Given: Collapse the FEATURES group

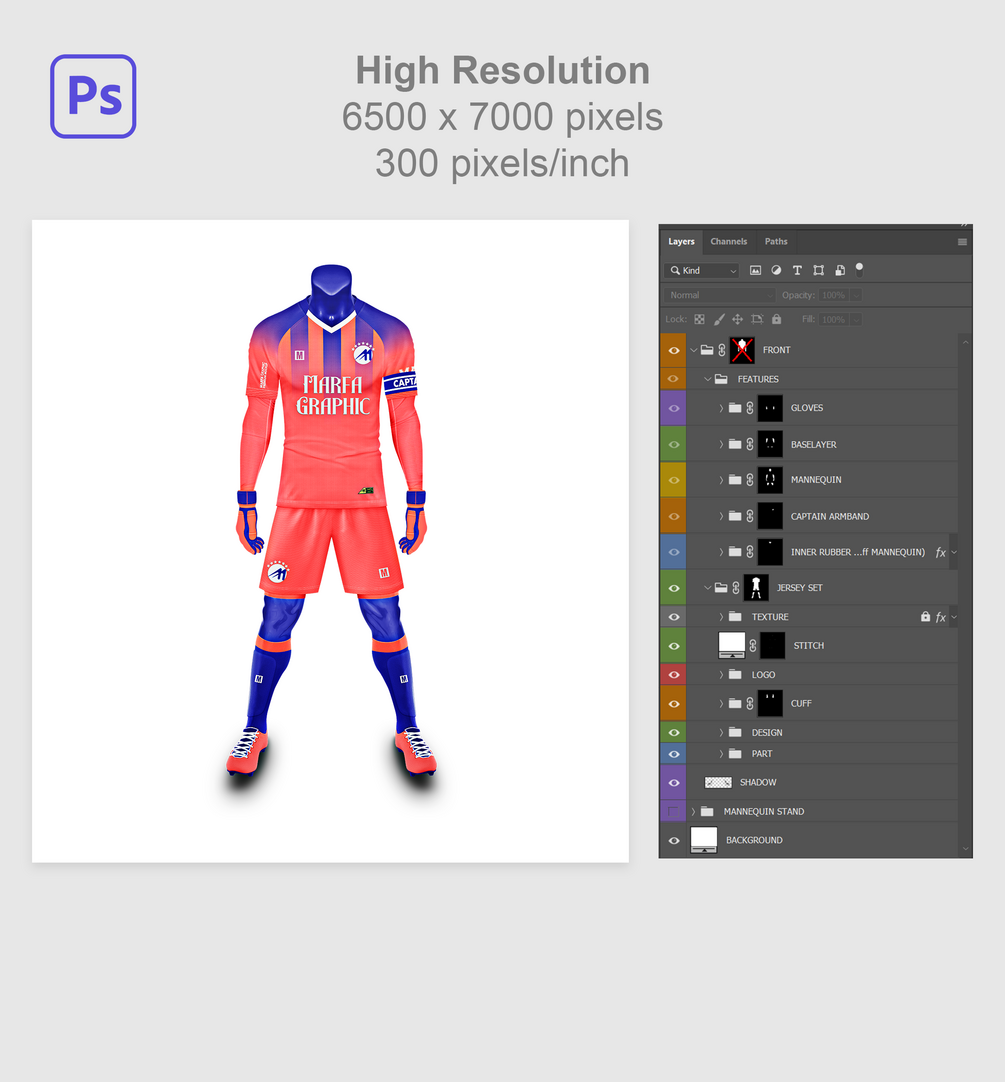Looking at the screenshot, I should click(x=708, y=379).
